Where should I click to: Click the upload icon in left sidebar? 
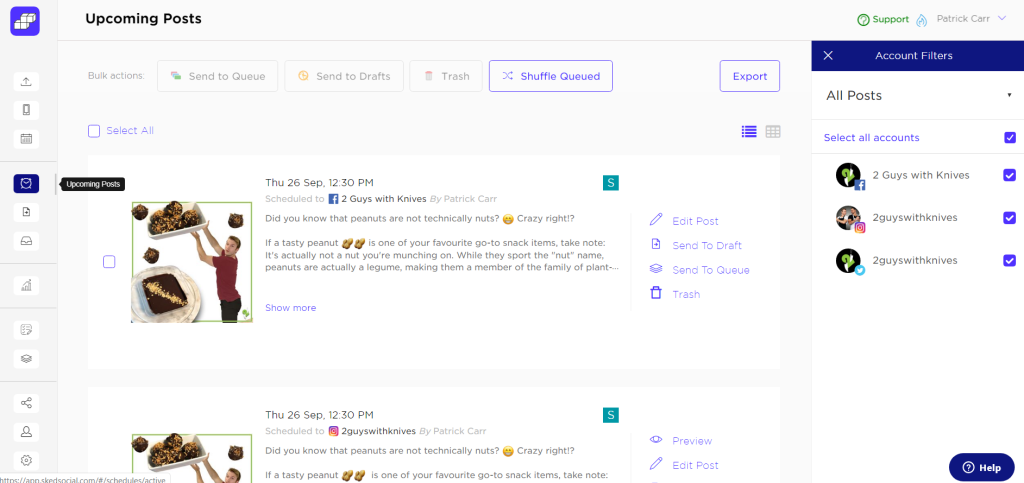tap(26, 82)
